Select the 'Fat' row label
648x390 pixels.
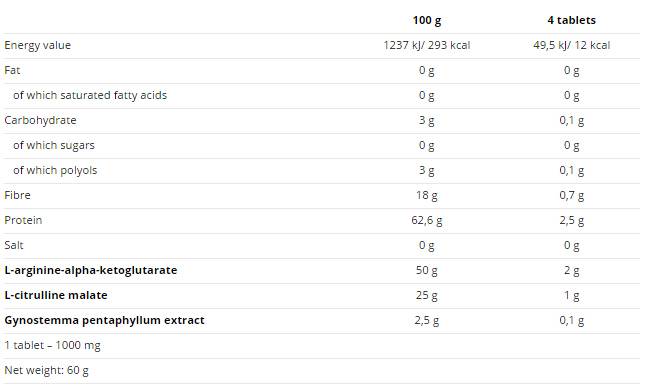pyautogui.click(x=12, y=70)
